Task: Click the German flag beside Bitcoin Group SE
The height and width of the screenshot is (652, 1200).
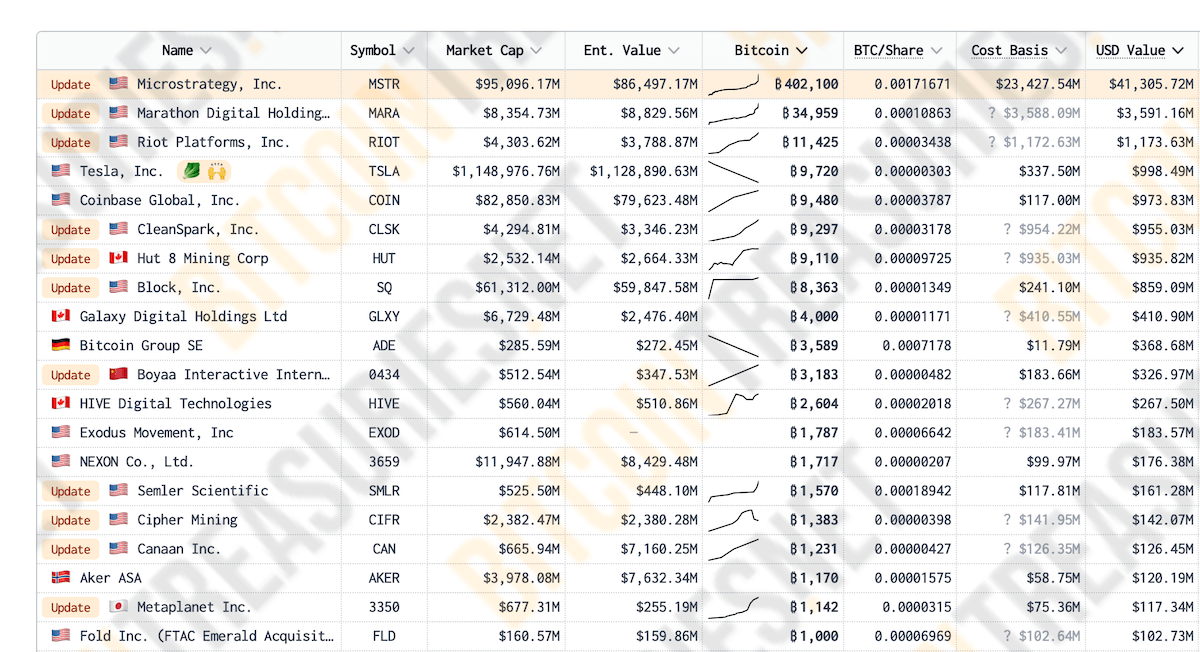Action: 61,345
